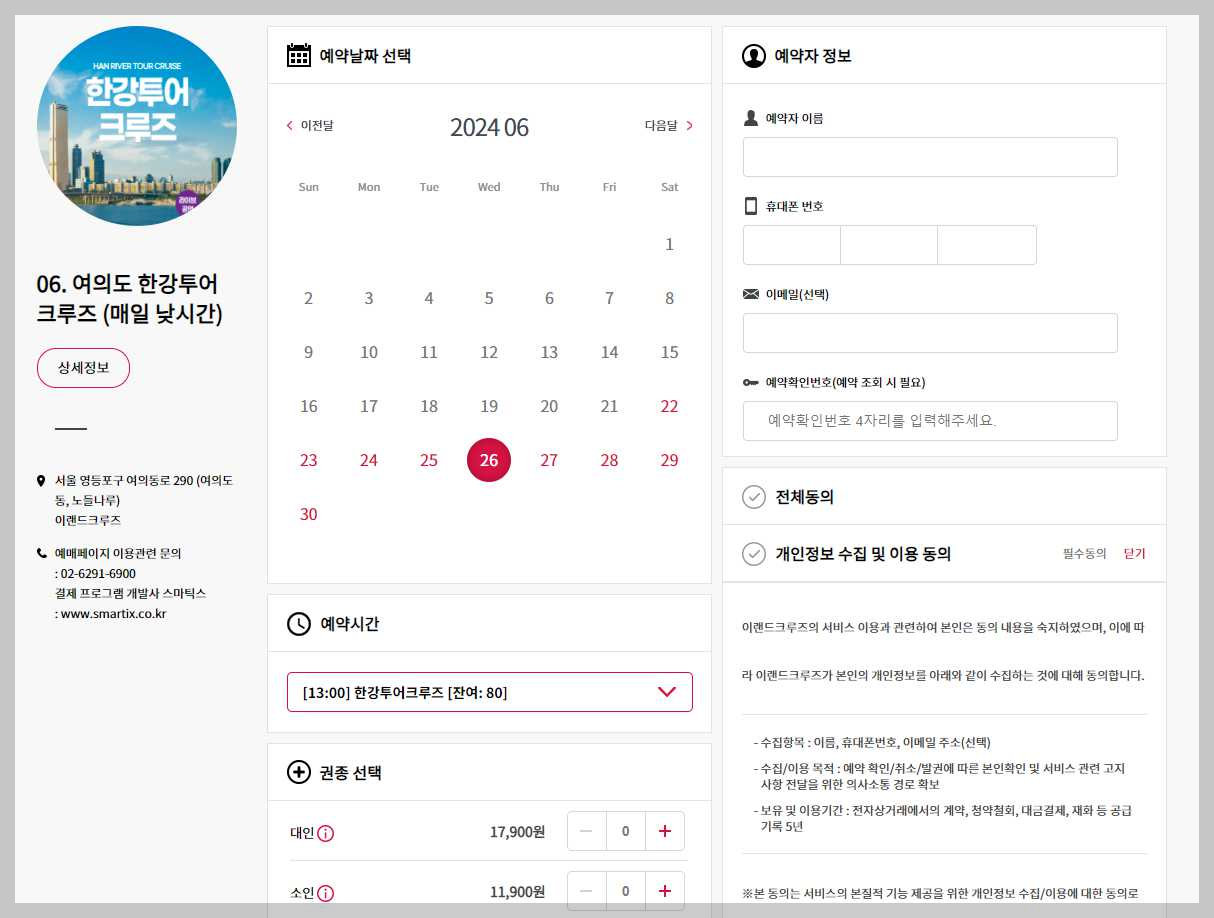Click the plus-circle icon beside 권종 선택
This screenshot has height=918, width=1214.
point(296,772)
